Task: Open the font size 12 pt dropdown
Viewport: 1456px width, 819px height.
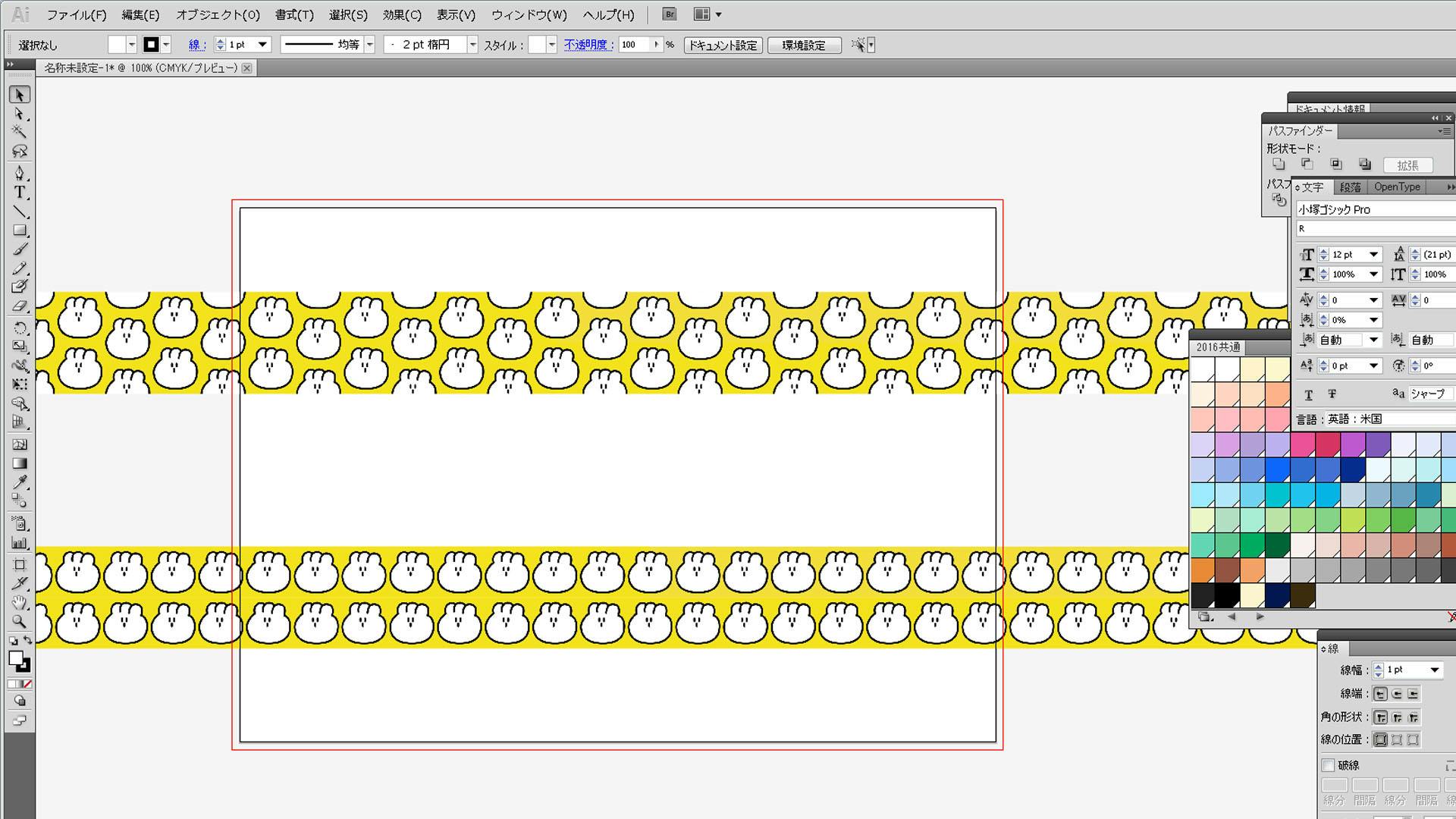Action: (x=1373, y=255)
